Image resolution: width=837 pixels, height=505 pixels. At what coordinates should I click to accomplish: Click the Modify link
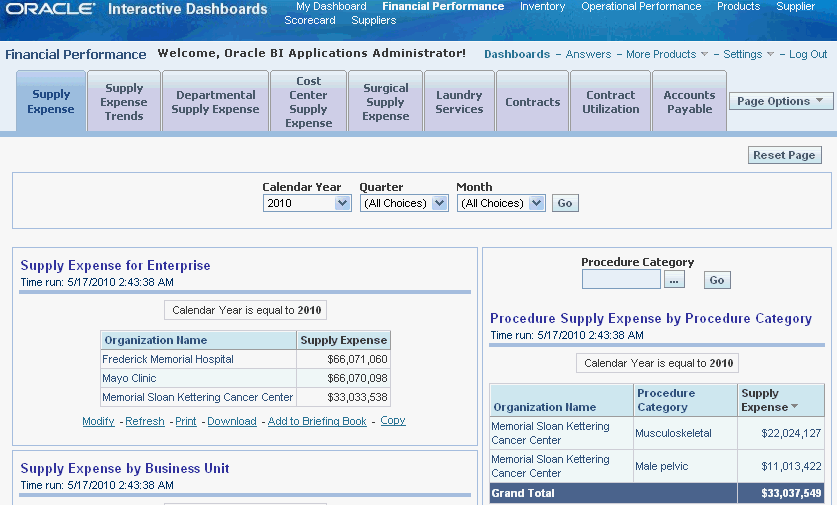click(x=98, y=421)
